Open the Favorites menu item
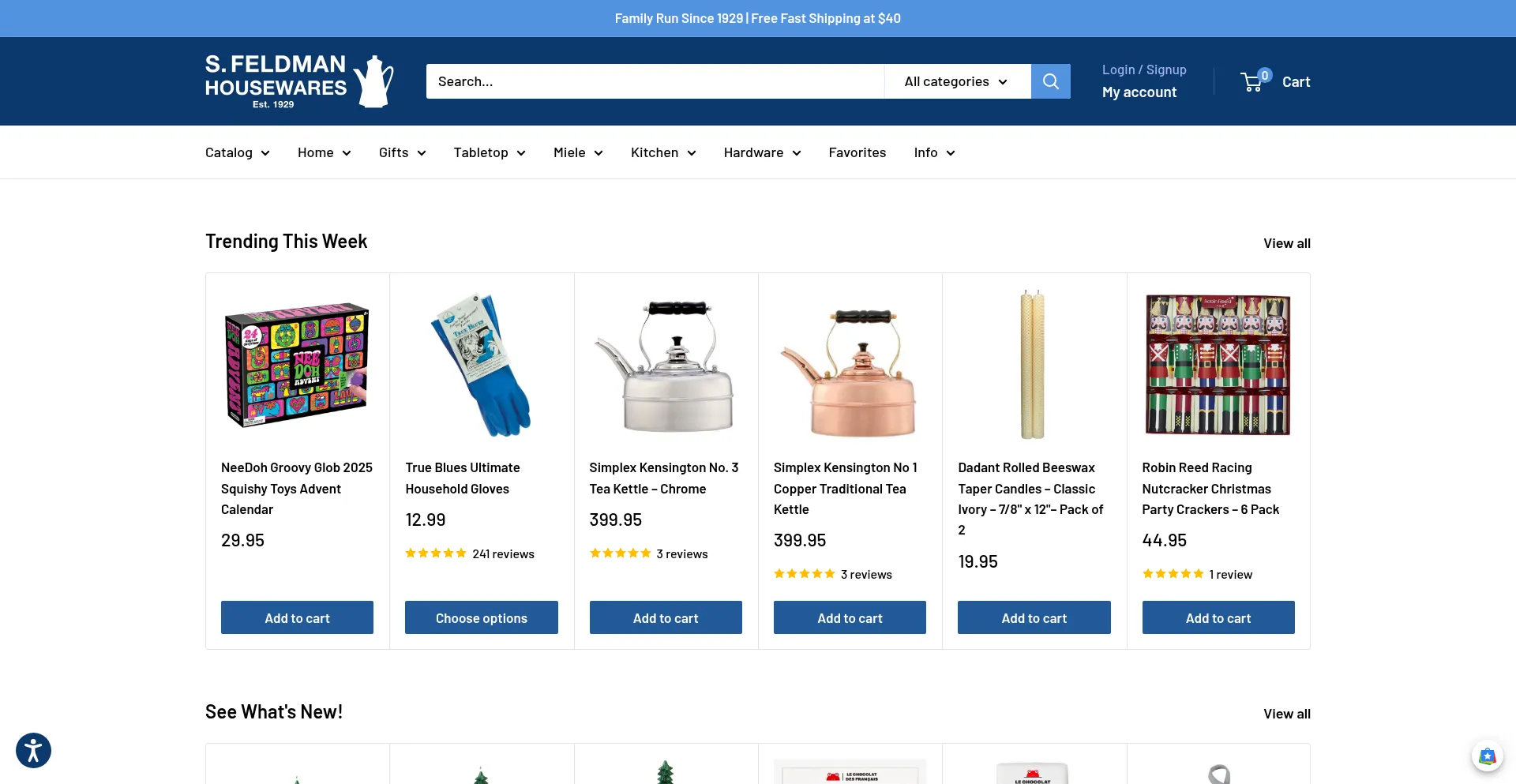1516x784 pixels. (x=857, y=152)
